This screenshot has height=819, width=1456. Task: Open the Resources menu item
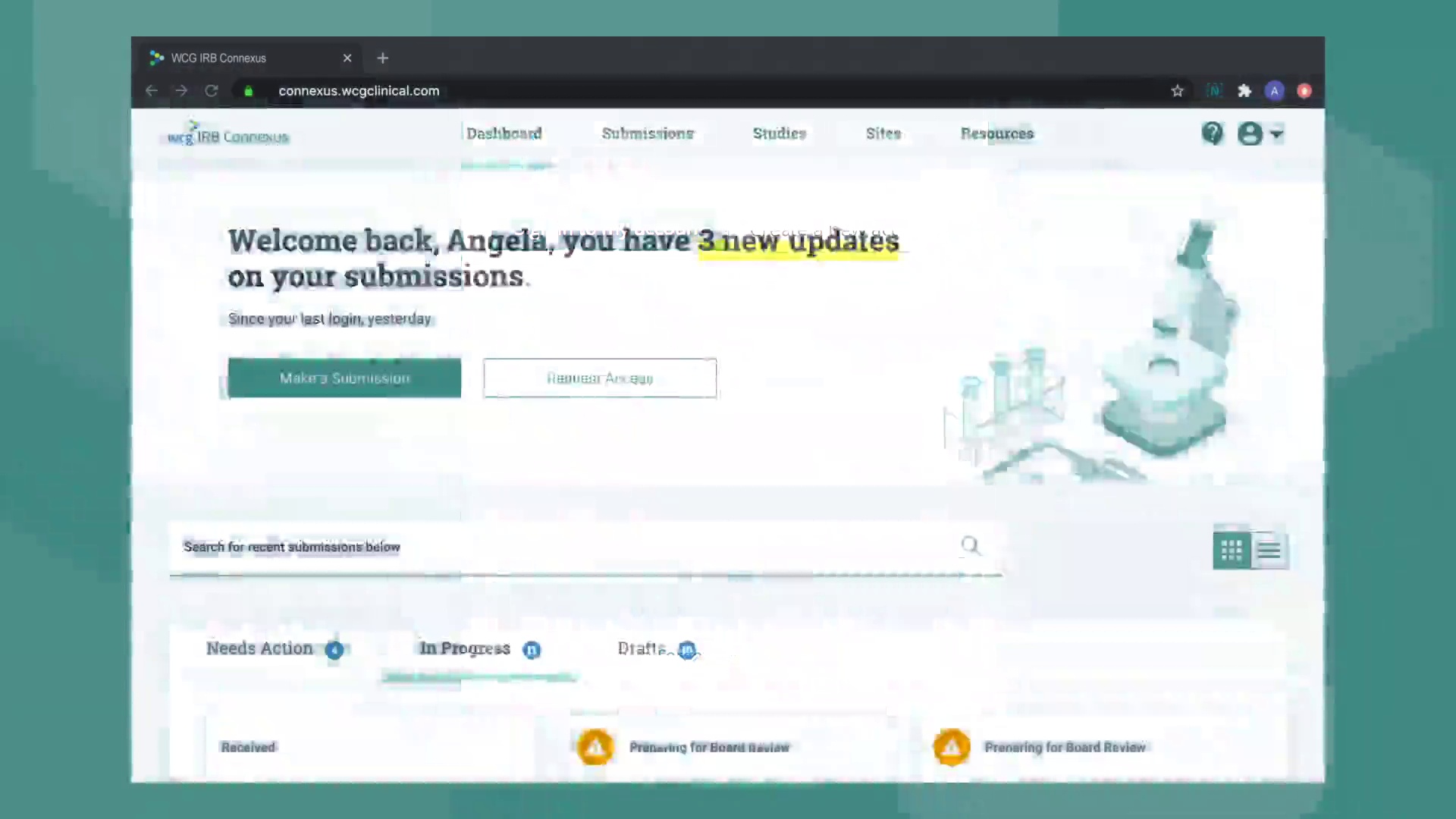tap(997, 133)
